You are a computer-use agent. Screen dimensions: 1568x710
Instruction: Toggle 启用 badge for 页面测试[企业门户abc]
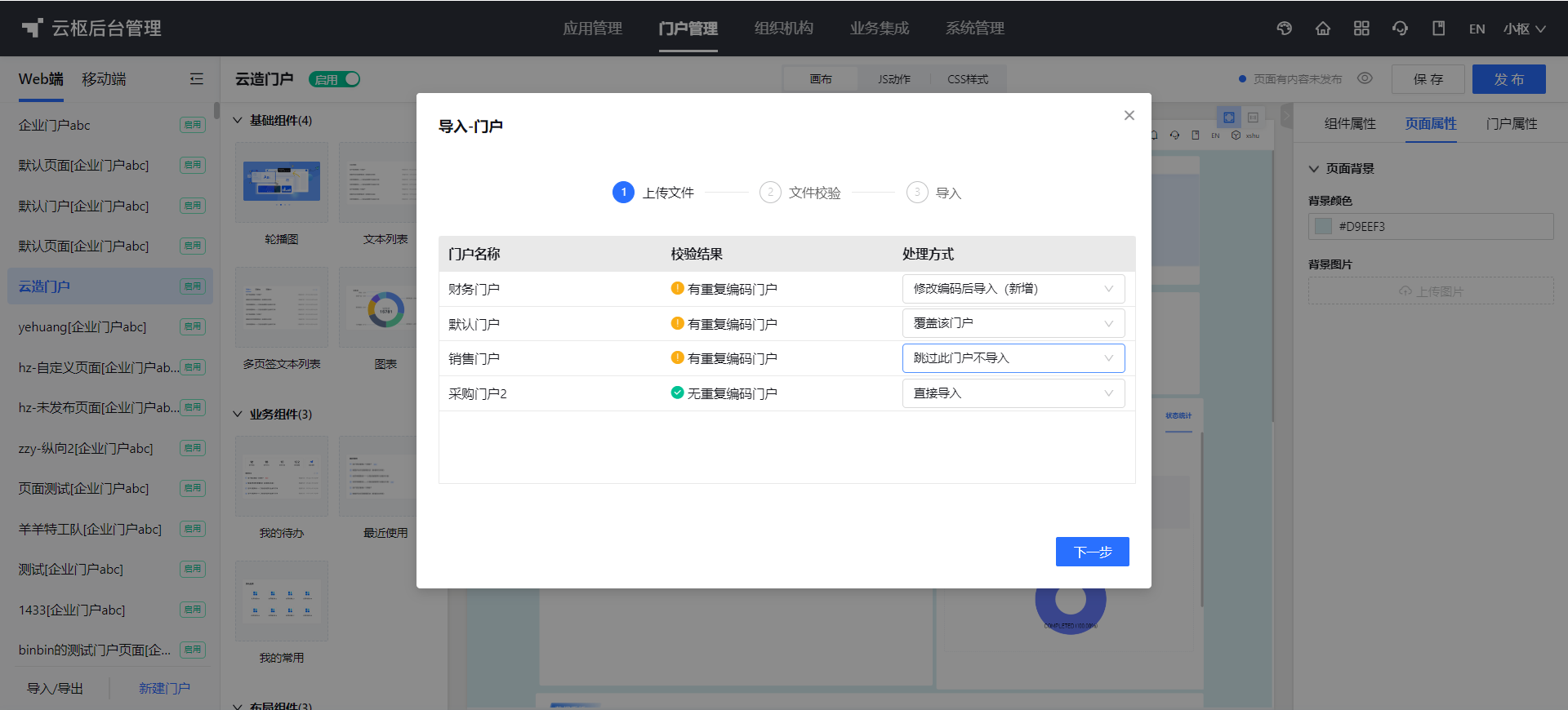[193, 488]
